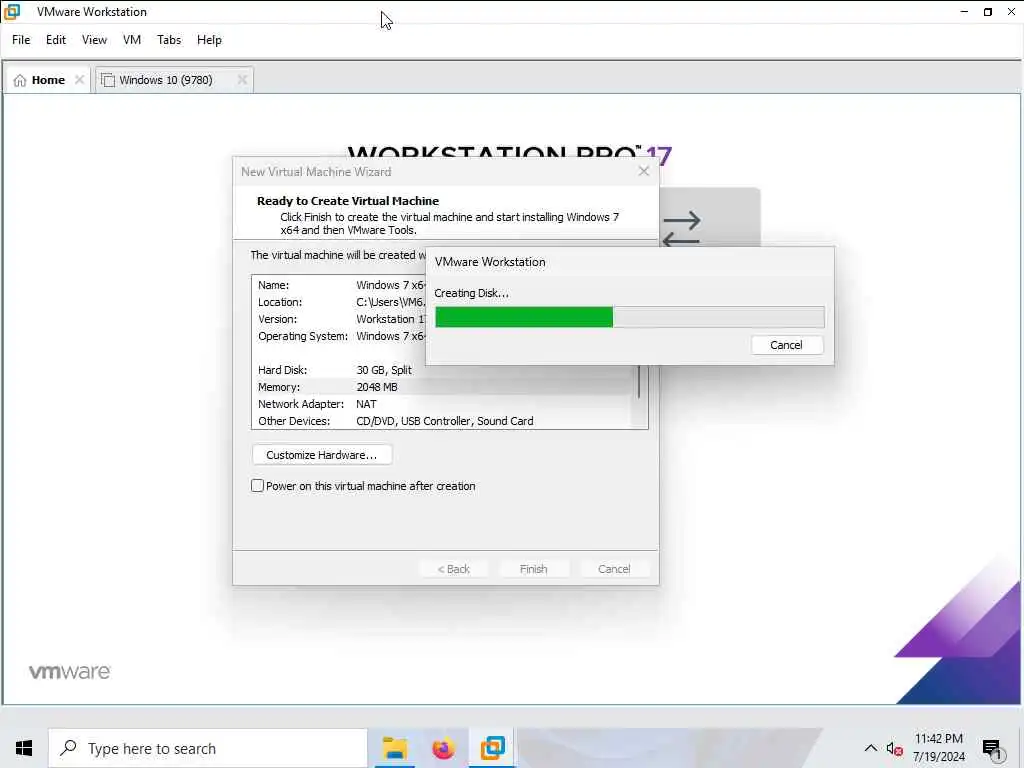The height and width of the screenshot is (768, 1024).
Task: Enable Power on this virtual machine after creation
Action: pyautogui.click(x=257, y=486)
